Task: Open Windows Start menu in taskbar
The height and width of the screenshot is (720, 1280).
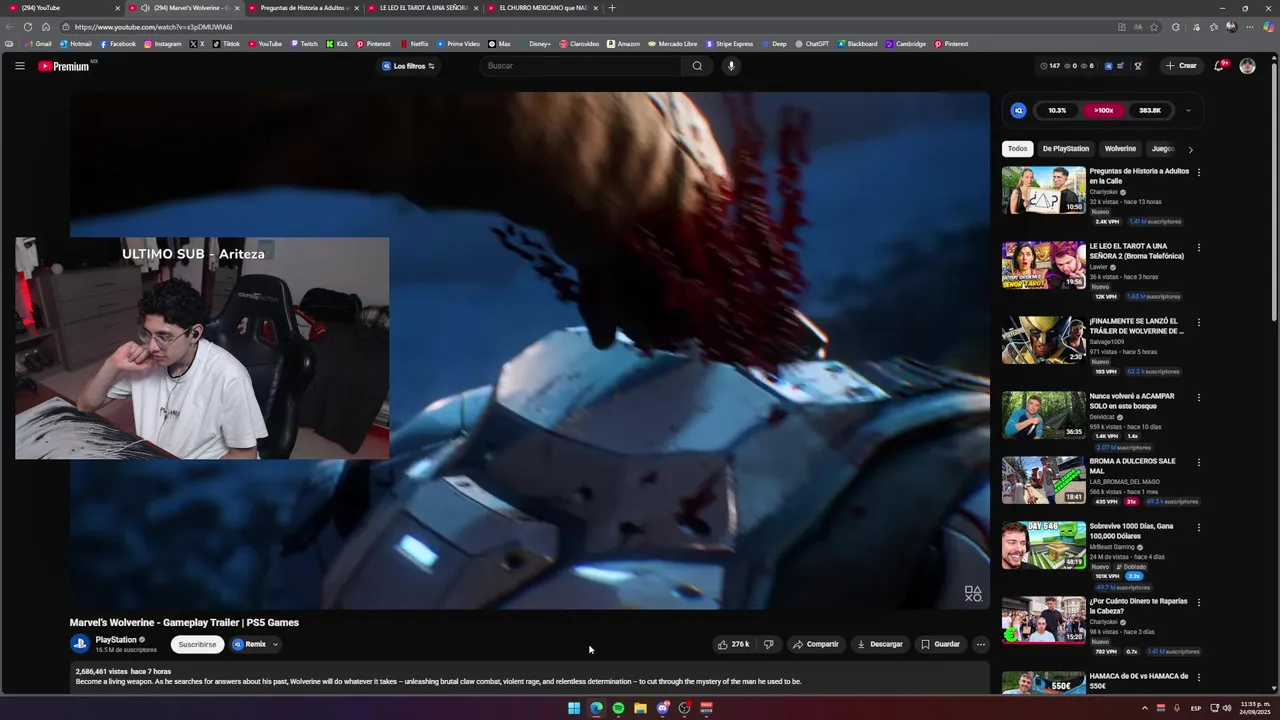Action: tap(574, 708)
